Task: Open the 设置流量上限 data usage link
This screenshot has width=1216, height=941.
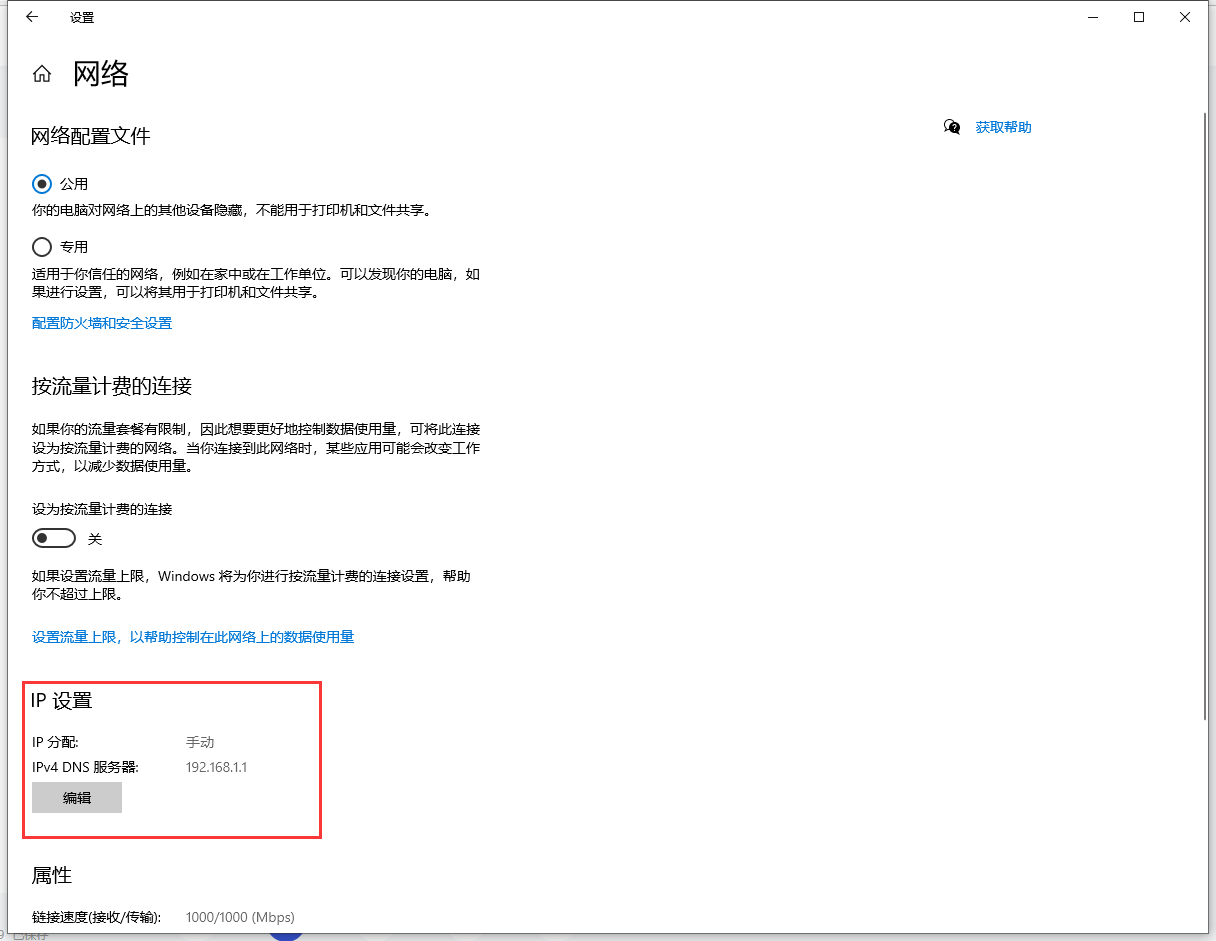Action: tap(193, 637)
